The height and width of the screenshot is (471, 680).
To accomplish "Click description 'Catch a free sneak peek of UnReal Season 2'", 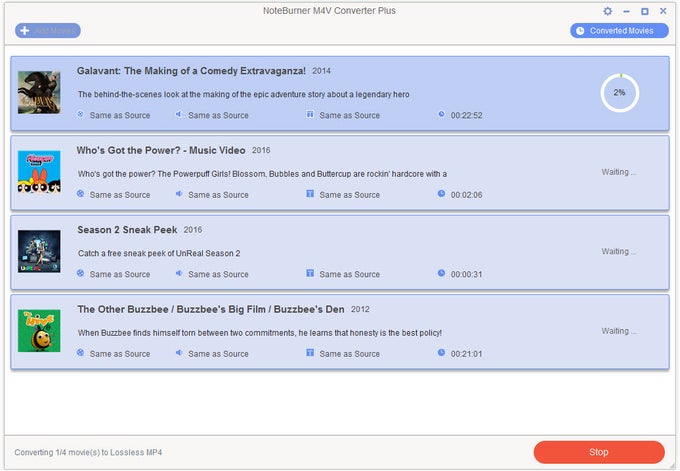I will (x=159, y=253).
